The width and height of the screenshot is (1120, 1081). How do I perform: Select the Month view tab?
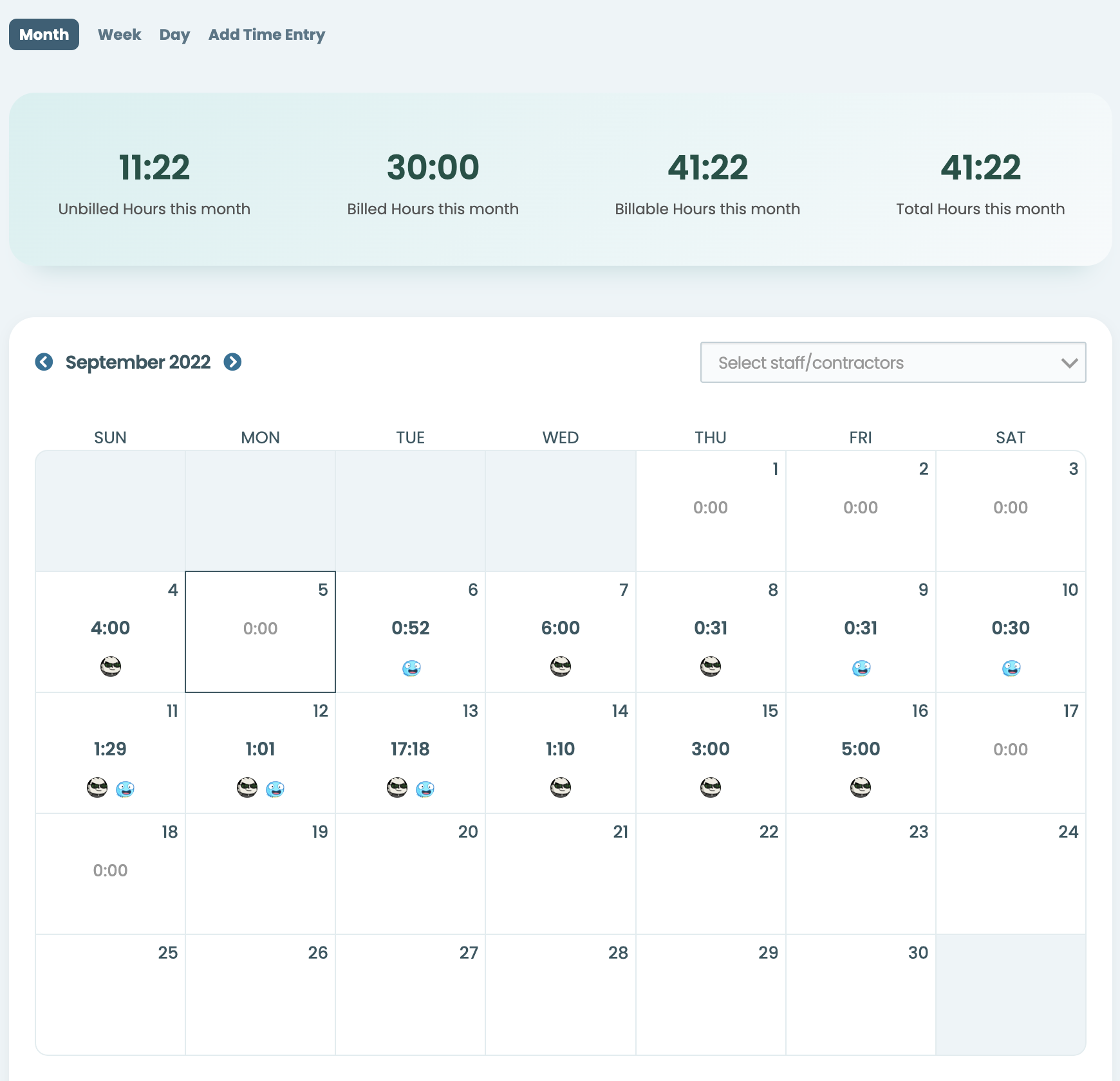click(x=44, y=34)
